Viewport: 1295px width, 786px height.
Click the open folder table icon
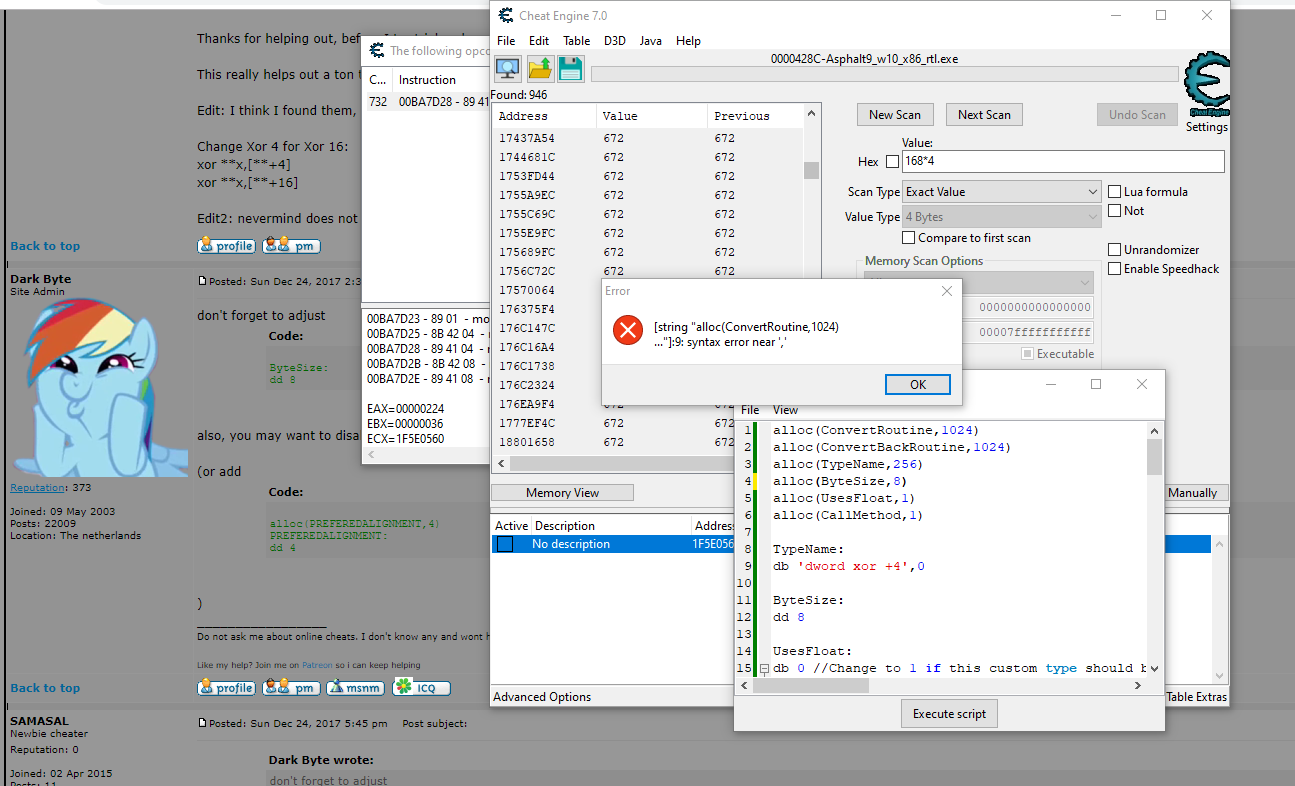[x=540, y=69]
